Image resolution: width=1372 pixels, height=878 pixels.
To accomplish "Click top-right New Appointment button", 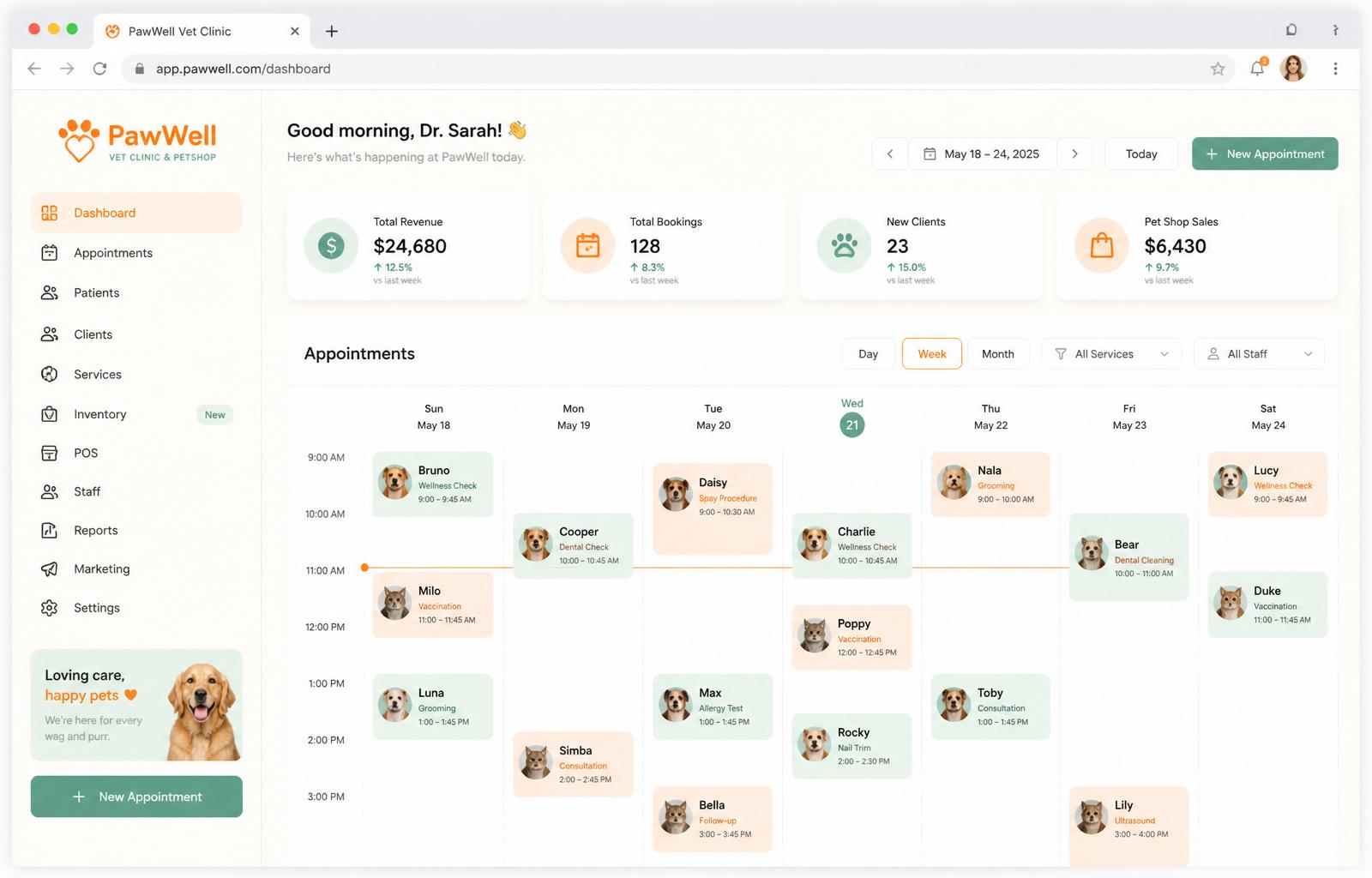I will click(x=1265, y=154).
